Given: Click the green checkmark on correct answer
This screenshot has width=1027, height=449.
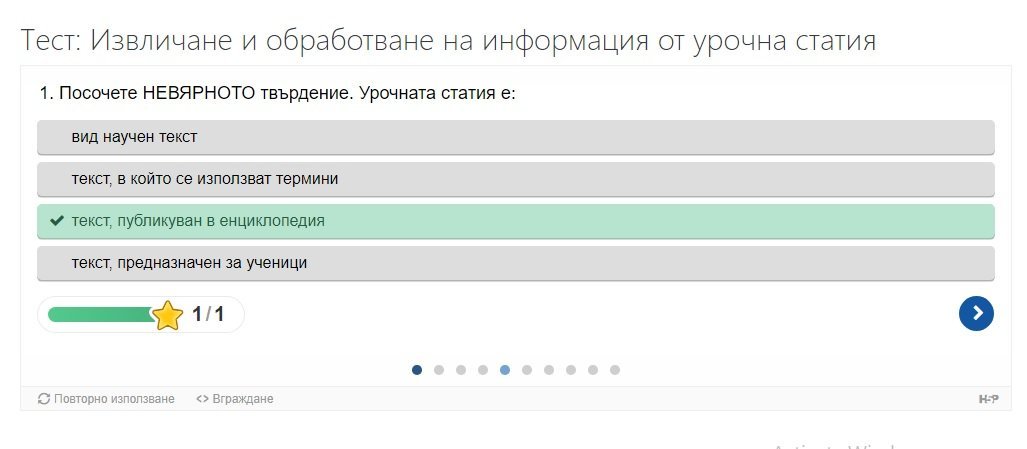Looking at the screenshot, I should tap(57, 221).
